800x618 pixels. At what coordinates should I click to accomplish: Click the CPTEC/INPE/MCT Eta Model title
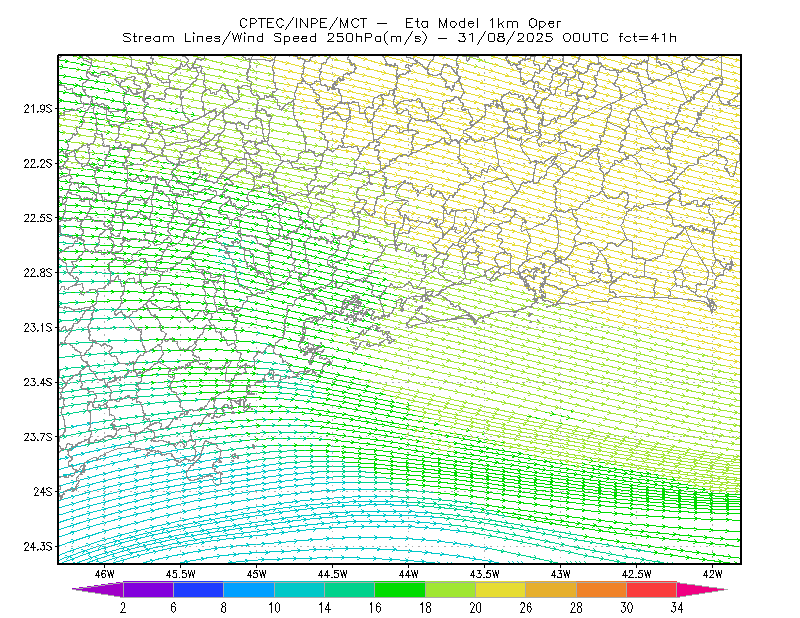click(400, 23)
